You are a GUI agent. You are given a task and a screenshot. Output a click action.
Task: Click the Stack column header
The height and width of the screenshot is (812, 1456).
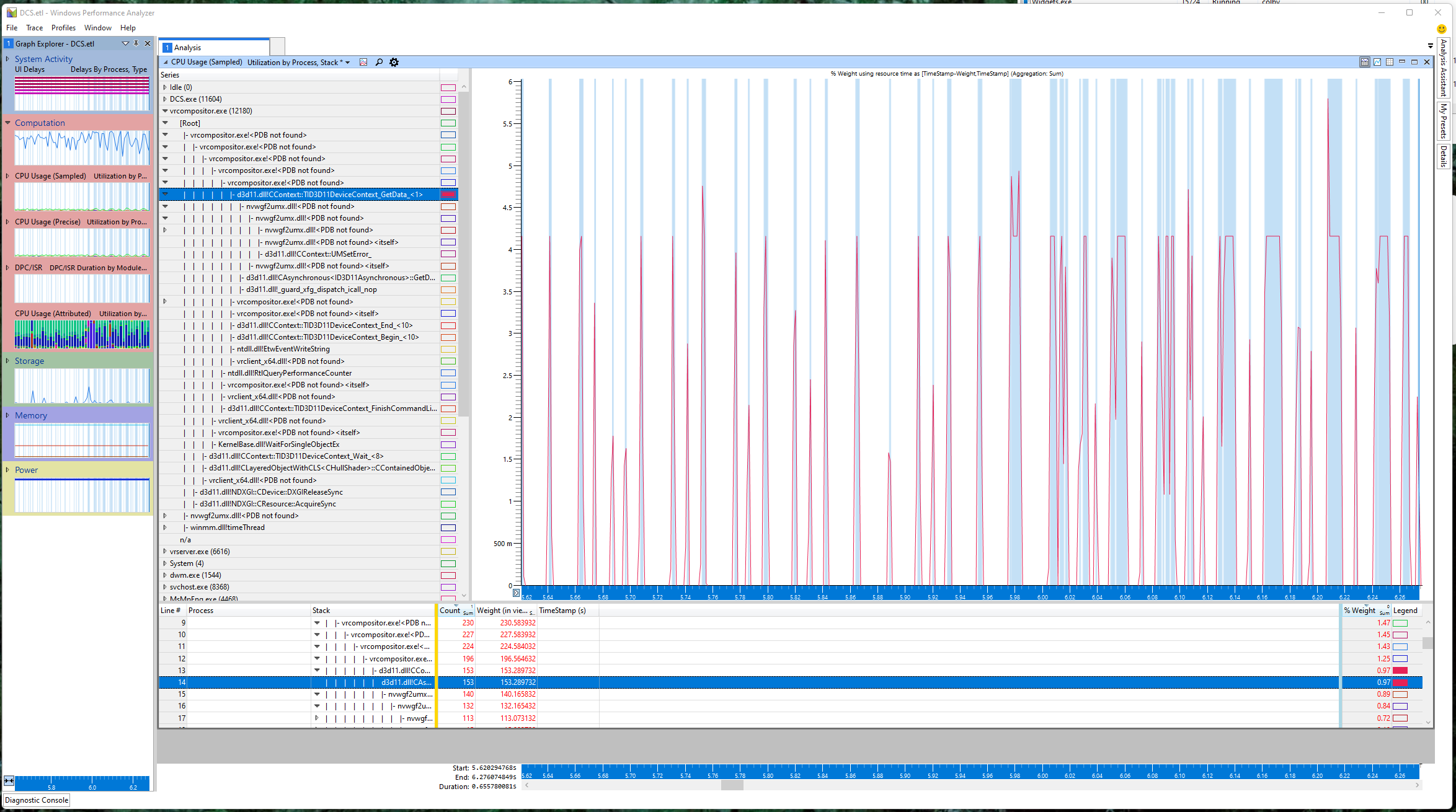(x=372, y=611)
